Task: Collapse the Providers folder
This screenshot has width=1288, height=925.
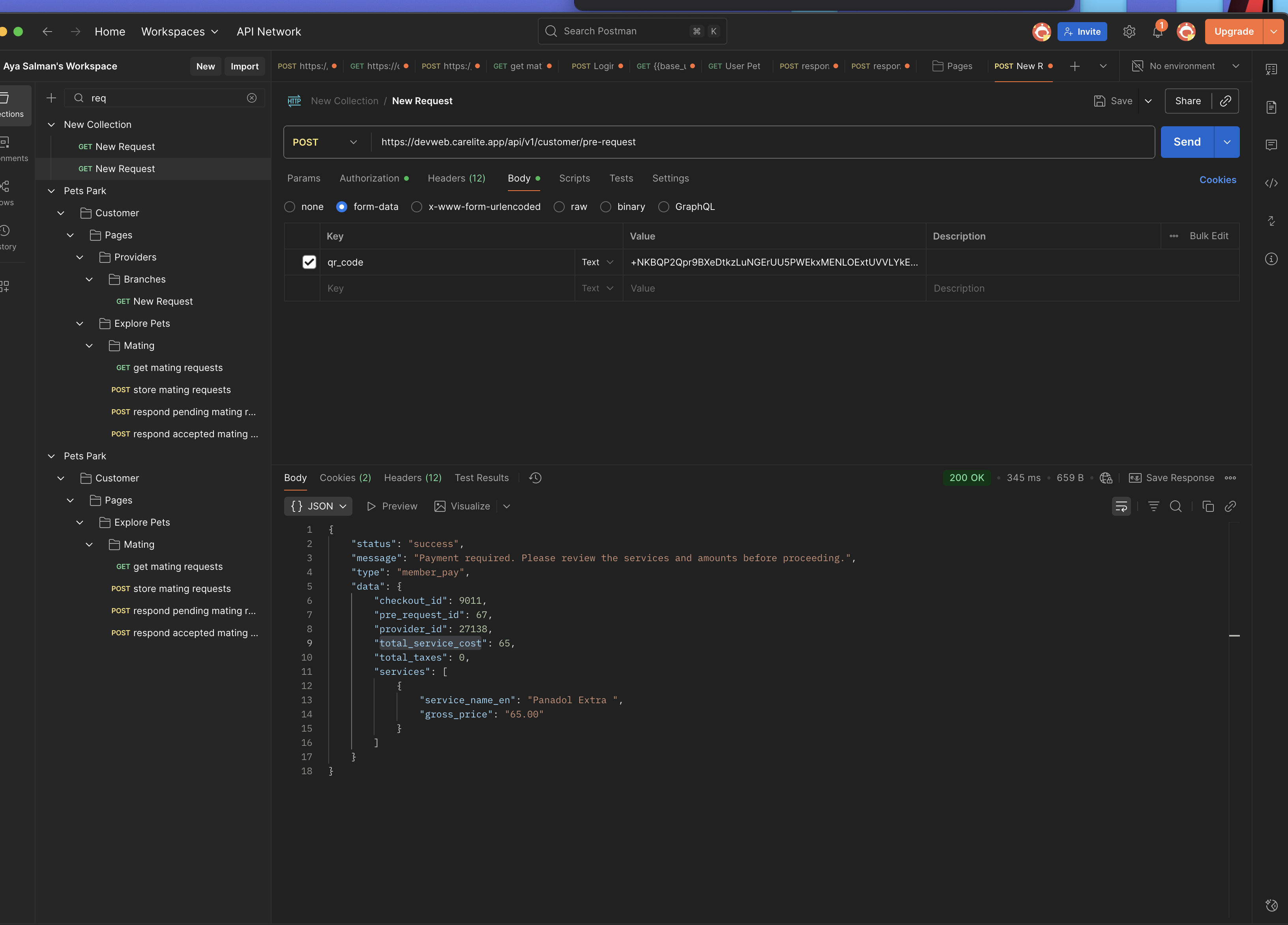Action: click(x=79, y=257)
